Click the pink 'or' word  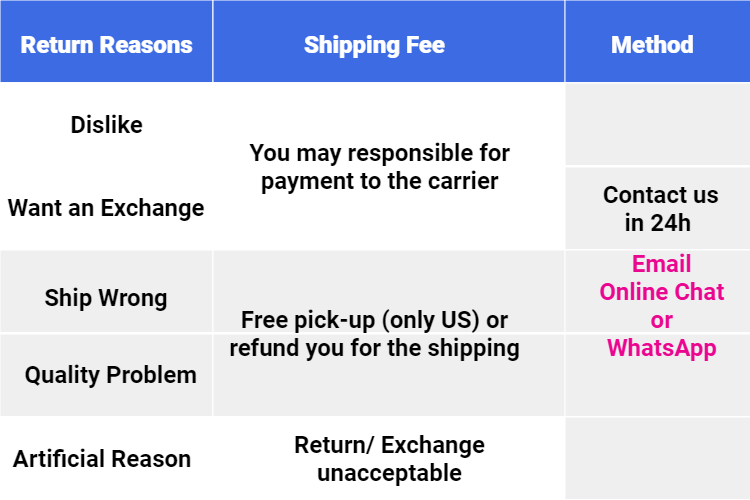(x=662, y=320)
